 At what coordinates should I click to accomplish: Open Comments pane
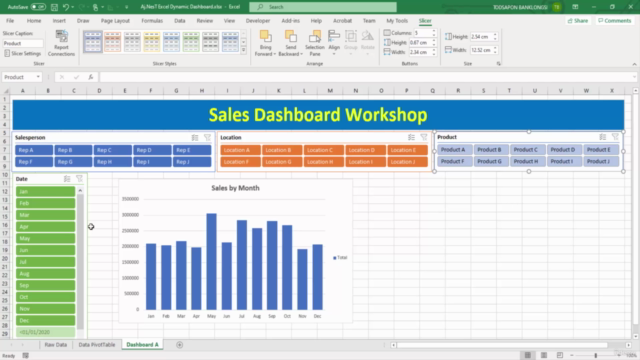coord(615,21)
